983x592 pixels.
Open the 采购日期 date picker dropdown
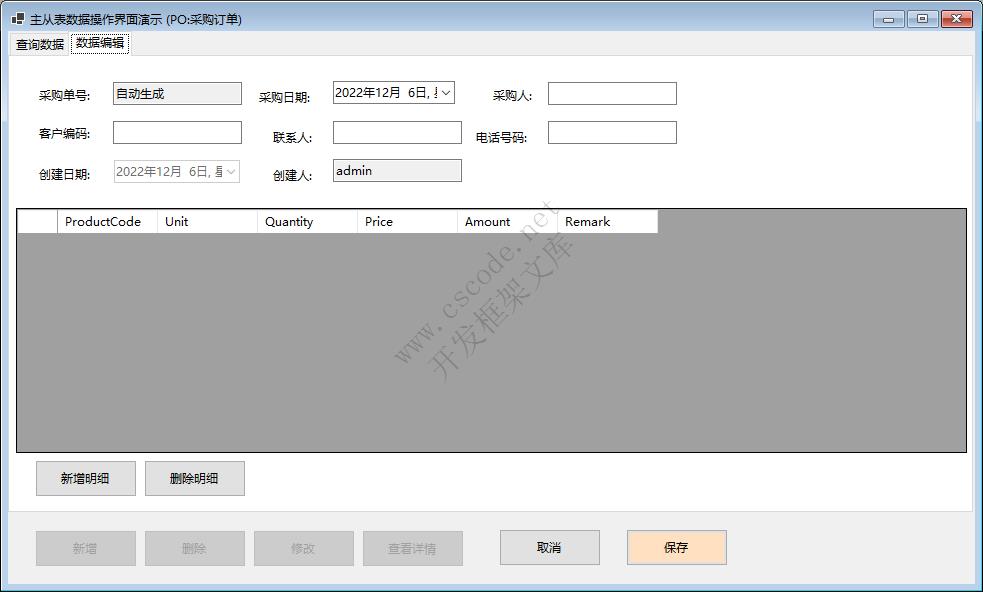coord(446,92)
